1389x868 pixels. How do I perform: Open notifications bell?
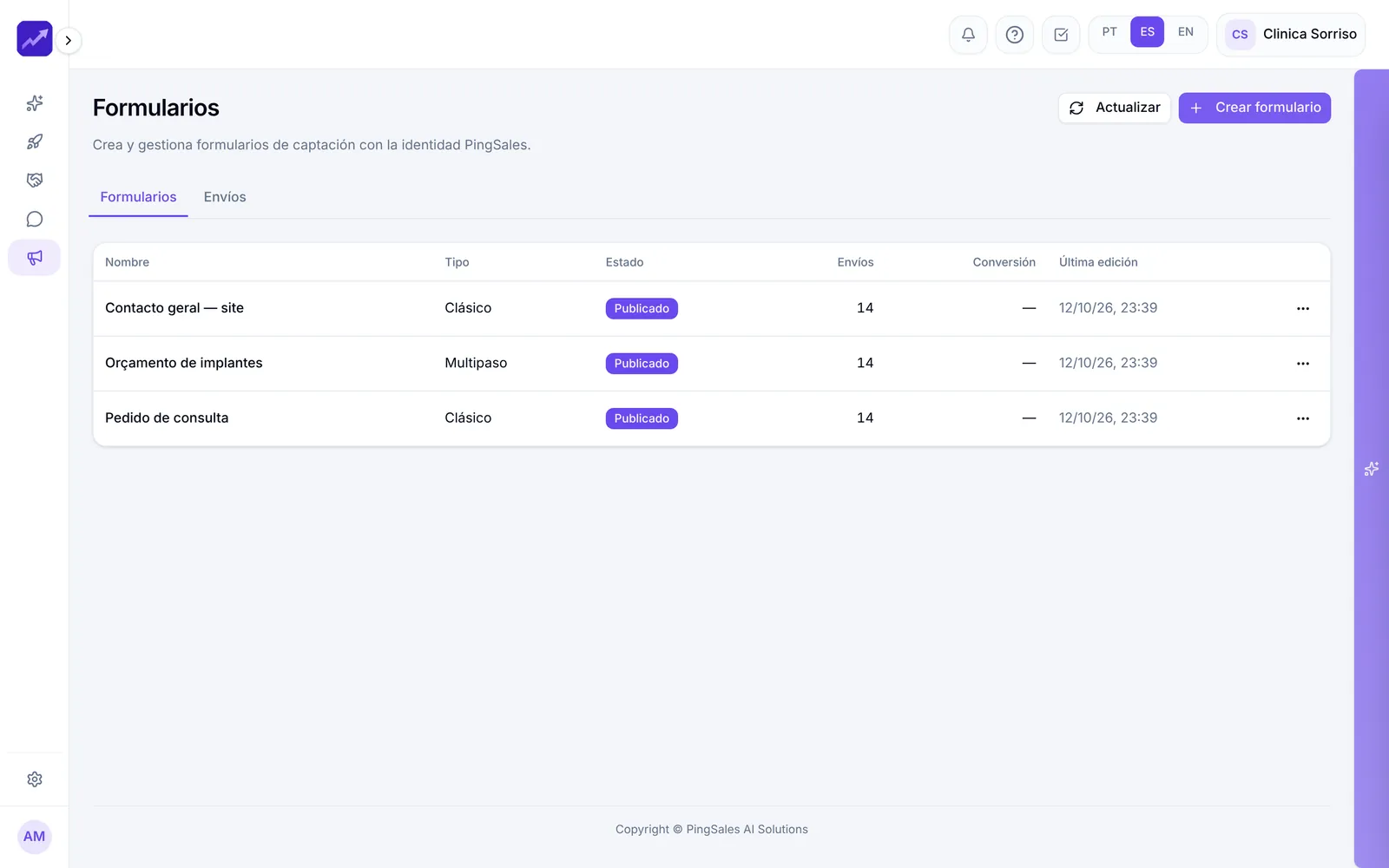(x=968, y=35)
